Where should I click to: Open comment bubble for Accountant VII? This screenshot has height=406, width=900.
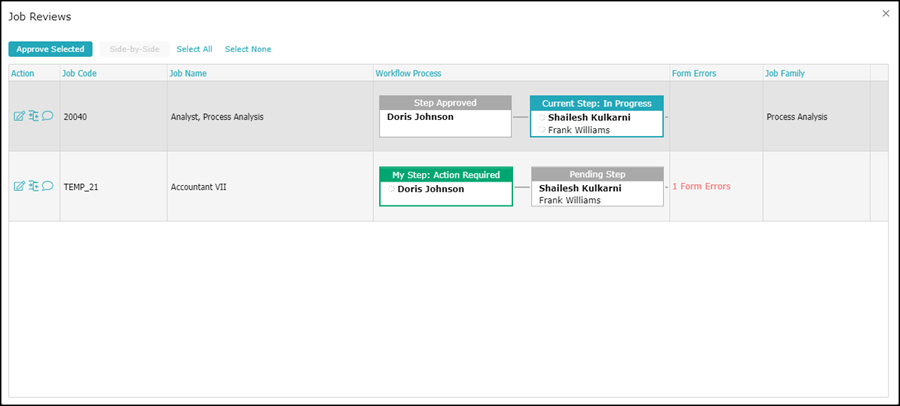pyautogui.click(x=47, y=186)
